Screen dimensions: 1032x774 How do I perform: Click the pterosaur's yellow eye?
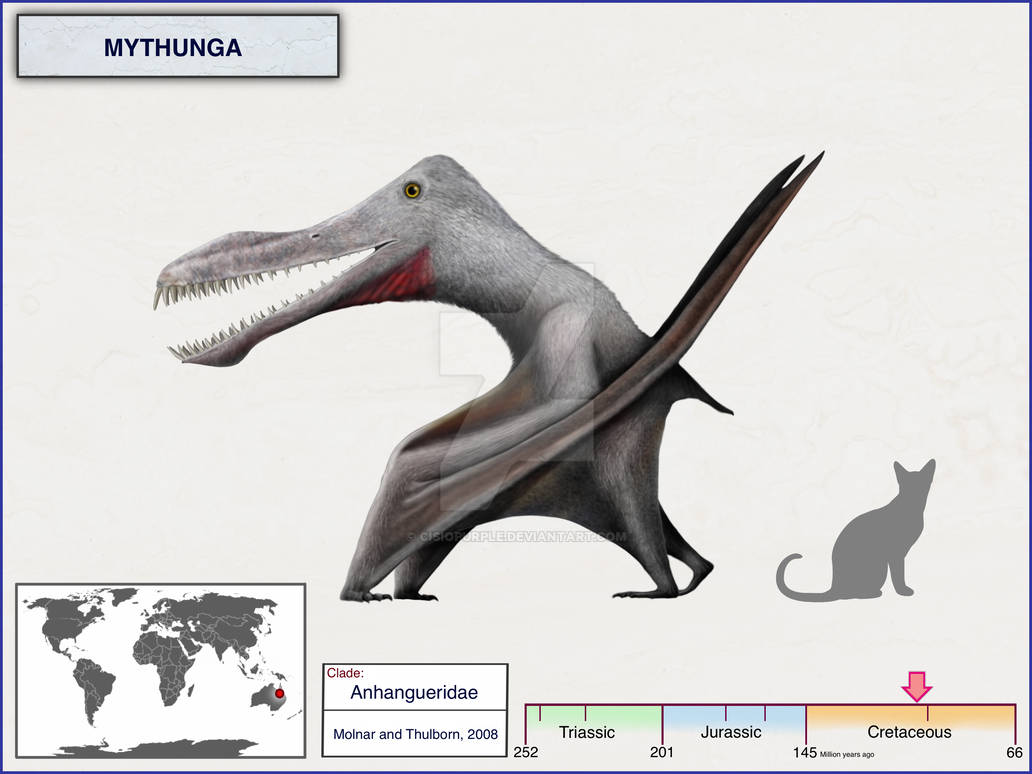[413, 190]
